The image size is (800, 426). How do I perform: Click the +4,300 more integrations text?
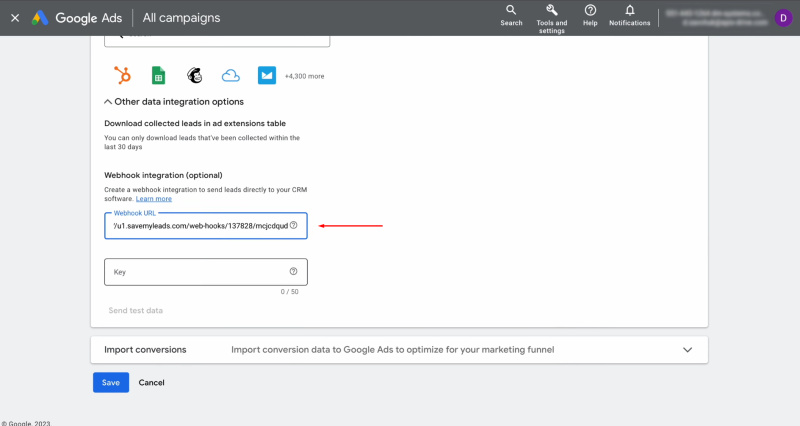[305, 76]
